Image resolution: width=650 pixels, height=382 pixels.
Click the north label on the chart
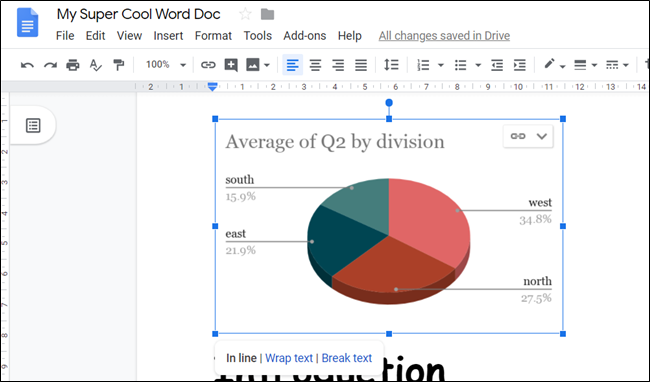pos(537,281)
